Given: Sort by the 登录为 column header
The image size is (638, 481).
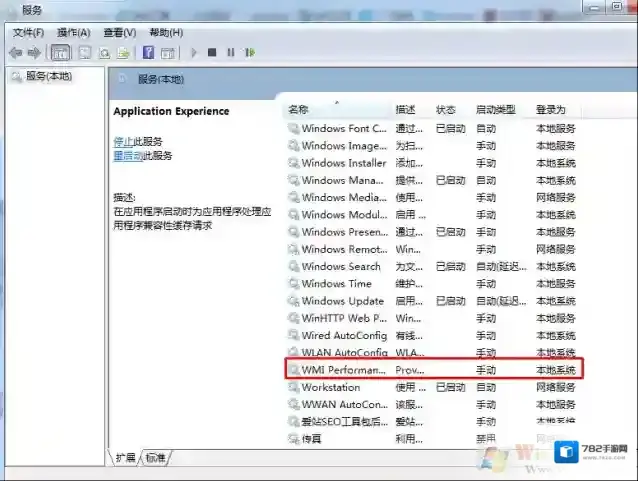Looking at the screenshot, I should [557, 109].
